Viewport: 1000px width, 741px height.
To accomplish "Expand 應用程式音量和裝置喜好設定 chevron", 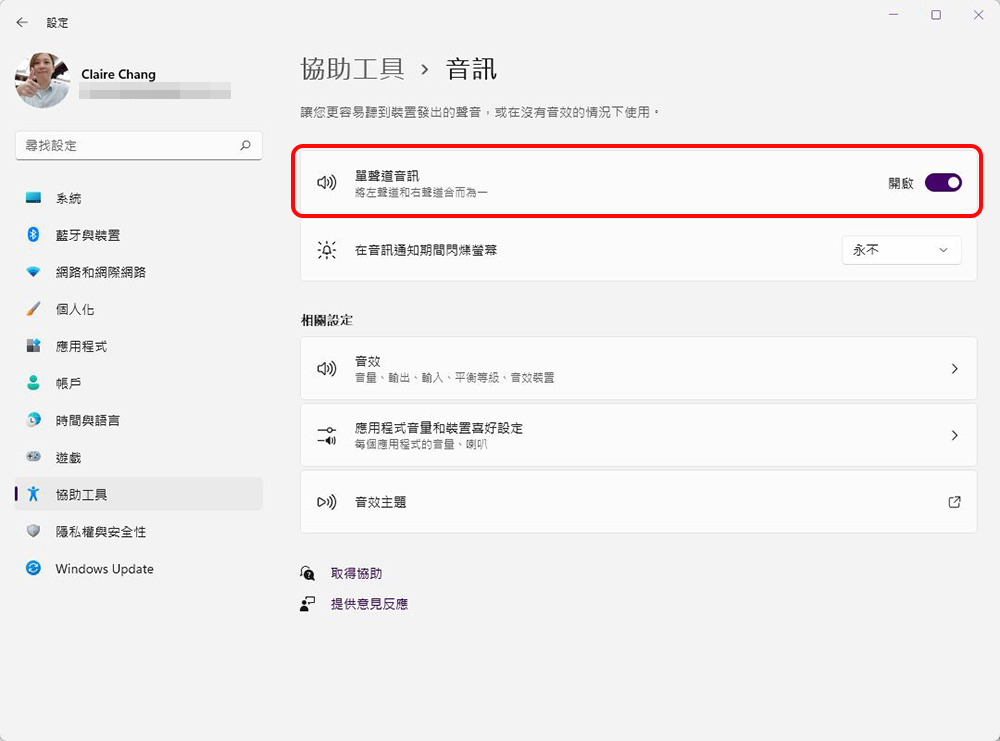I will tap(954, 435).
